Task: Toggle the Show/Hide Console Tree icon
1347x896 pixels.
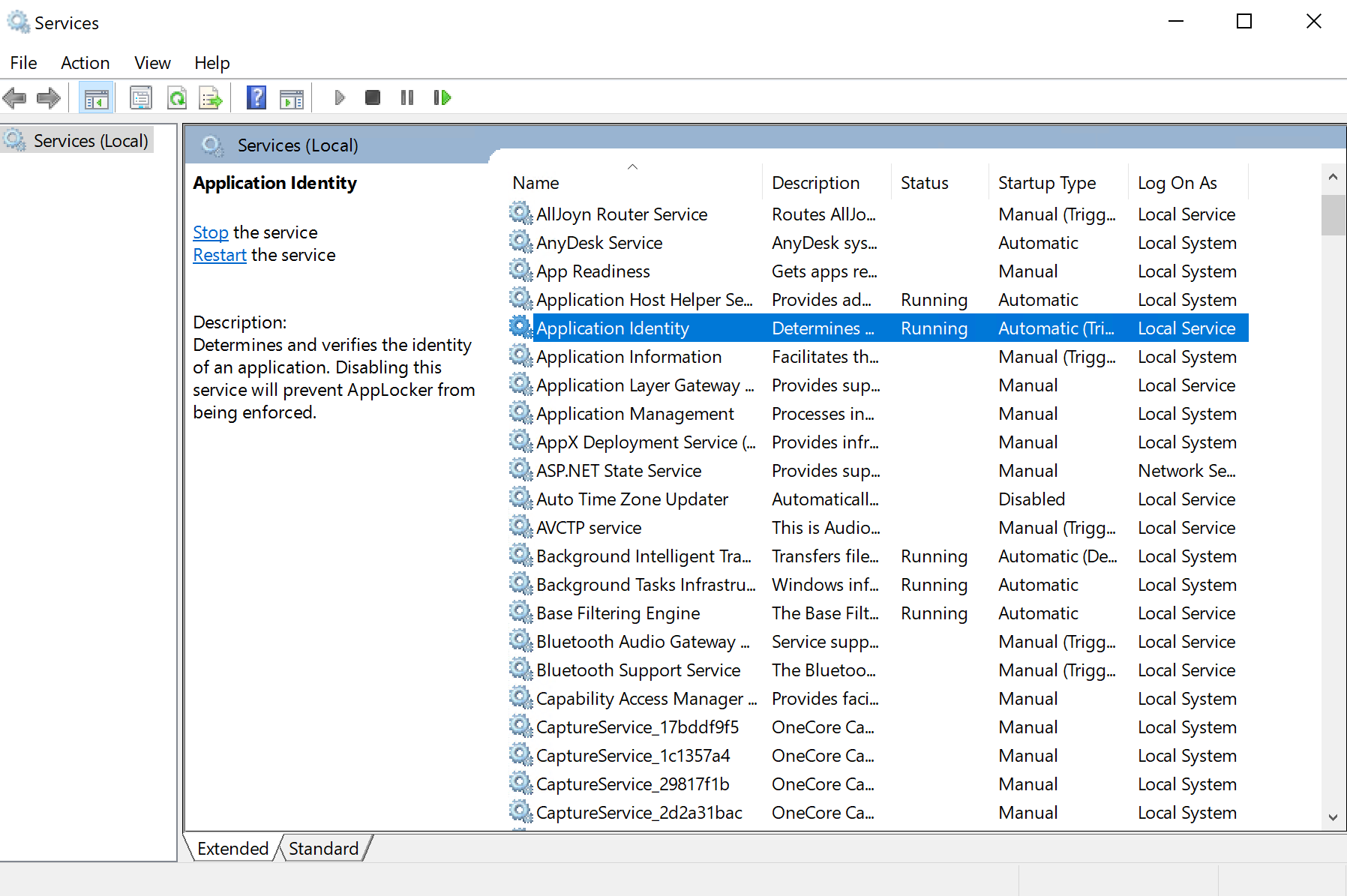Action: [96, 97]
